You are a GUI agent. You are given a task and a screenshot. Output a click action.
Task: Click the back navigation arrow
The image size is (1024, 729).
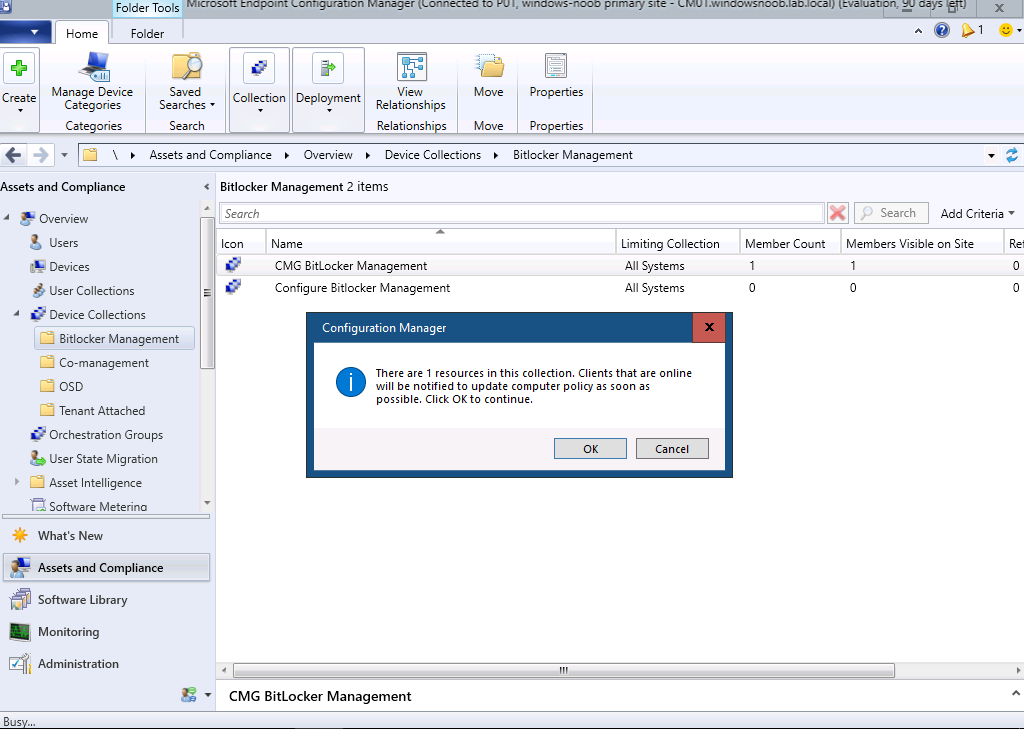pos(14,155)
